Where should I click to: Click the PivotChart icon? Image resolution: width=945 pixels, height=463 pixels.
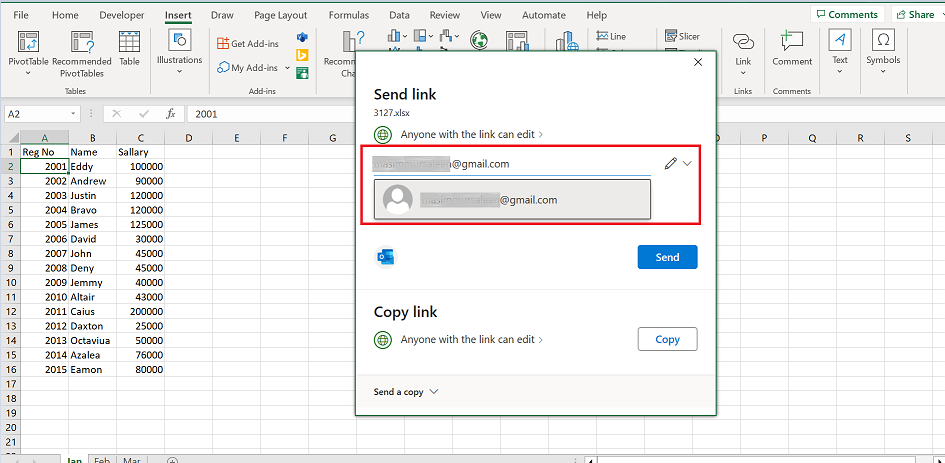click(517, 40)
